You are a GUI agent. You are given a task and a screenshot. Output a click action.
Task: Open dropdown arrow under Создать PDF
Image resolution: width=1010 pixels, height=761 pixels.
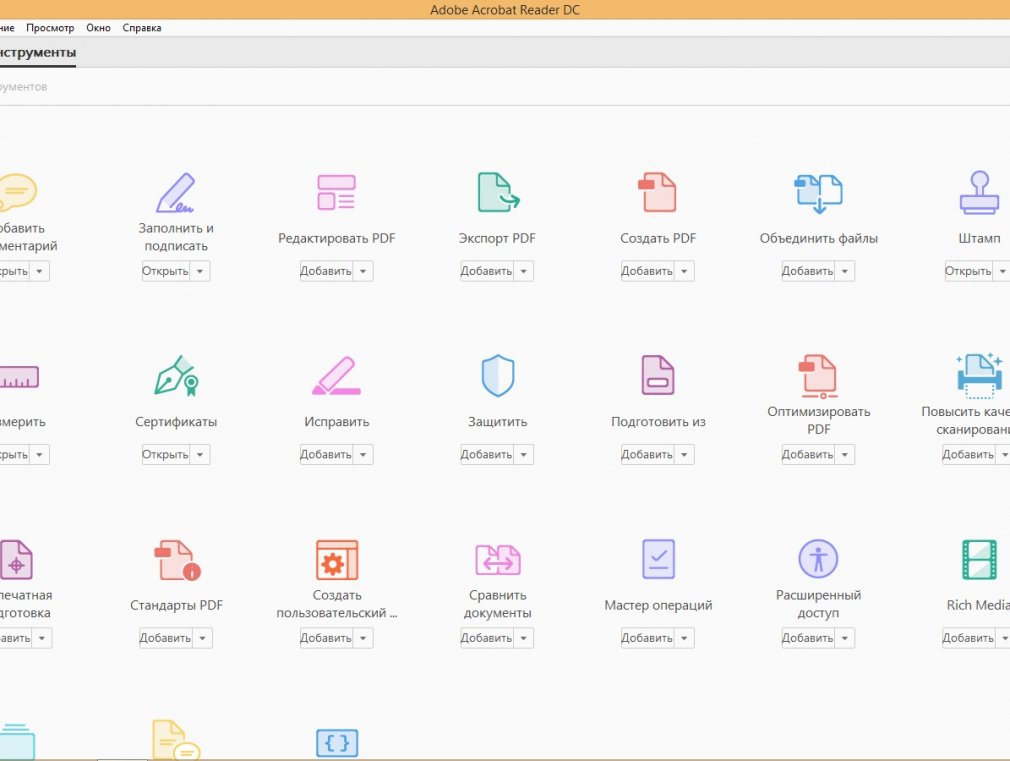[684, 271]
